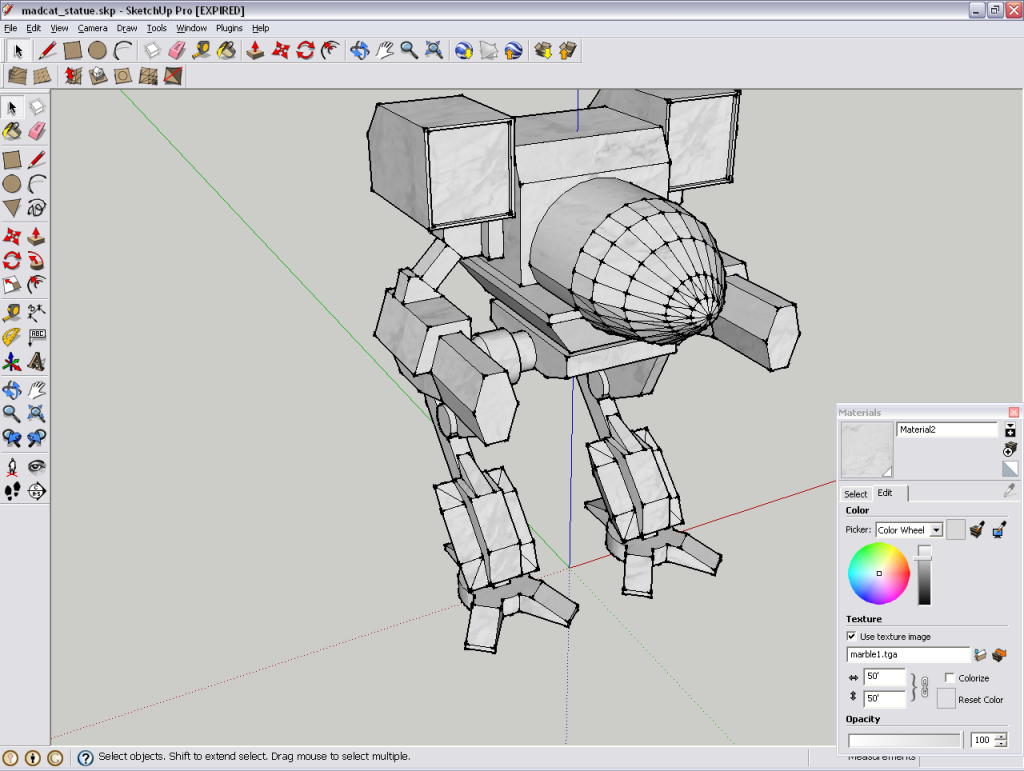Select the Text label tool

click(37, 337)
